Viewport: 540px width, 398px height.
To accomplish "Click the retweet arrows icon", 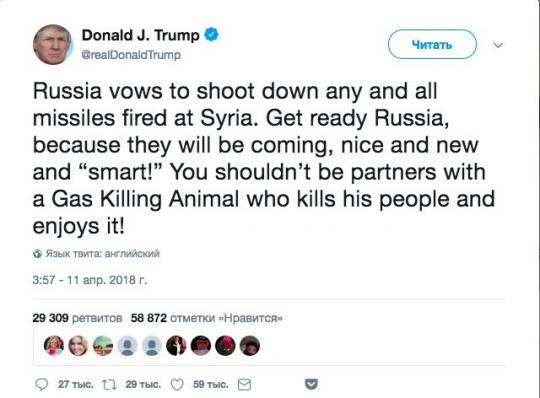I will tap(109, 385).
